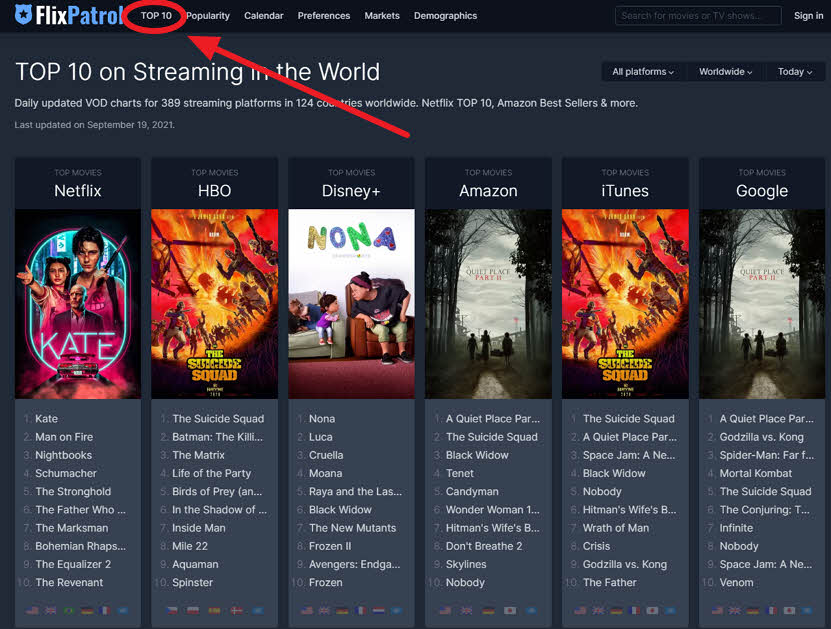Open the Calendar menu item
Screen dimensions: 831x629
[x=263, y=16]
